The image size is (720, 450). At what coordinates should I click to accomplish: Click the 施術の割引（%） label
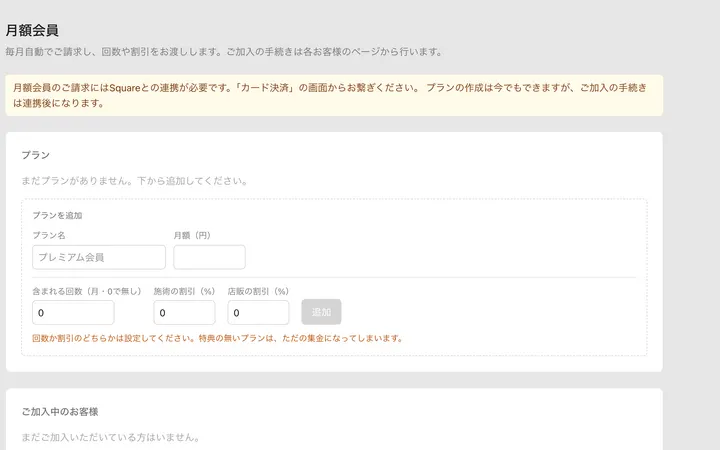[184, 292]
